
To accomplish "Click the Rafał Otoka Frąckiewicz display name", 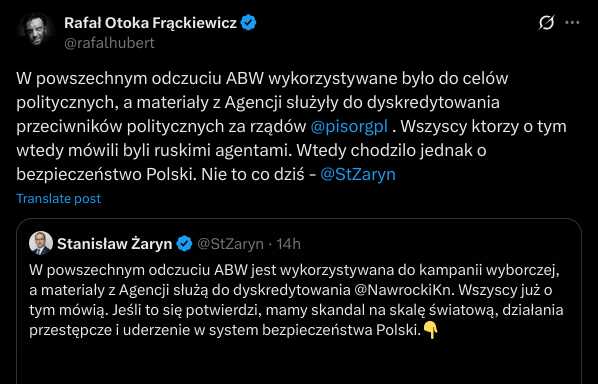I will [x=151, y=23].
